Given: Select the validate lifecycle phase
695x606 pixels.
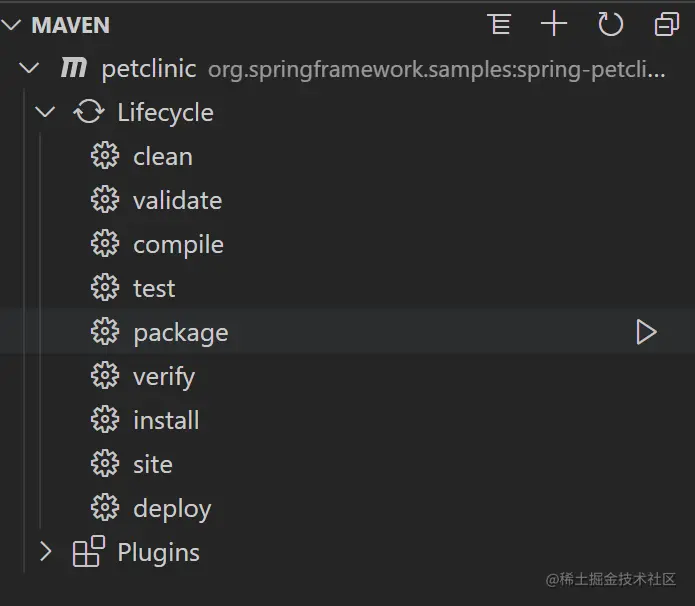Looking at the screenshot, I should pyautogui.click(x=178, y=201).
